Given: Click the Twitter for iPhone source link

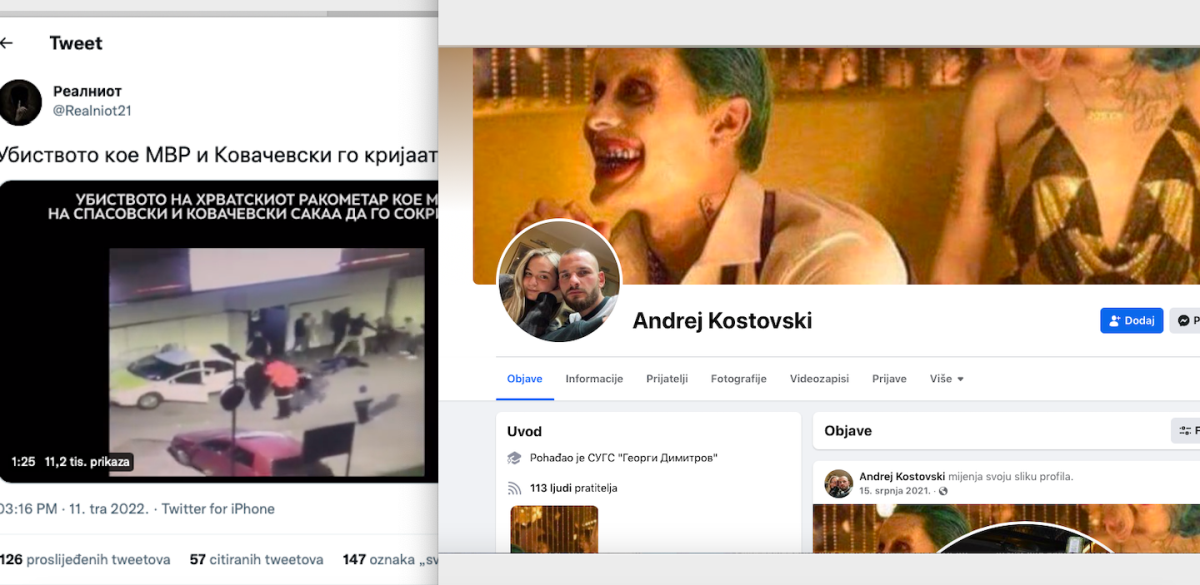Looking at the screenshot, I should pyautogui.click(x=218, y=509).
